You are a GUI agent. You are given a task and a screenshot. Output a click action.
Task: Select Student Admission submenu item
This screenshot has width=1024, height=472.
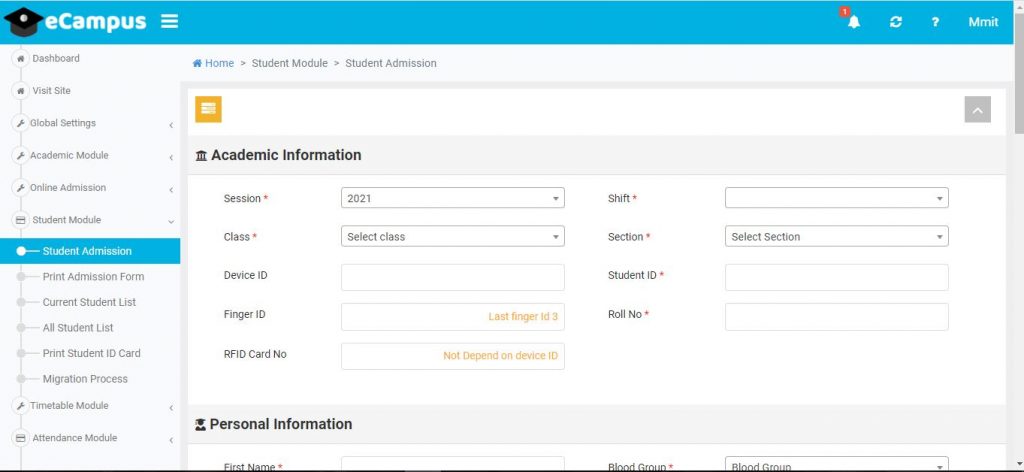[90, 251]
